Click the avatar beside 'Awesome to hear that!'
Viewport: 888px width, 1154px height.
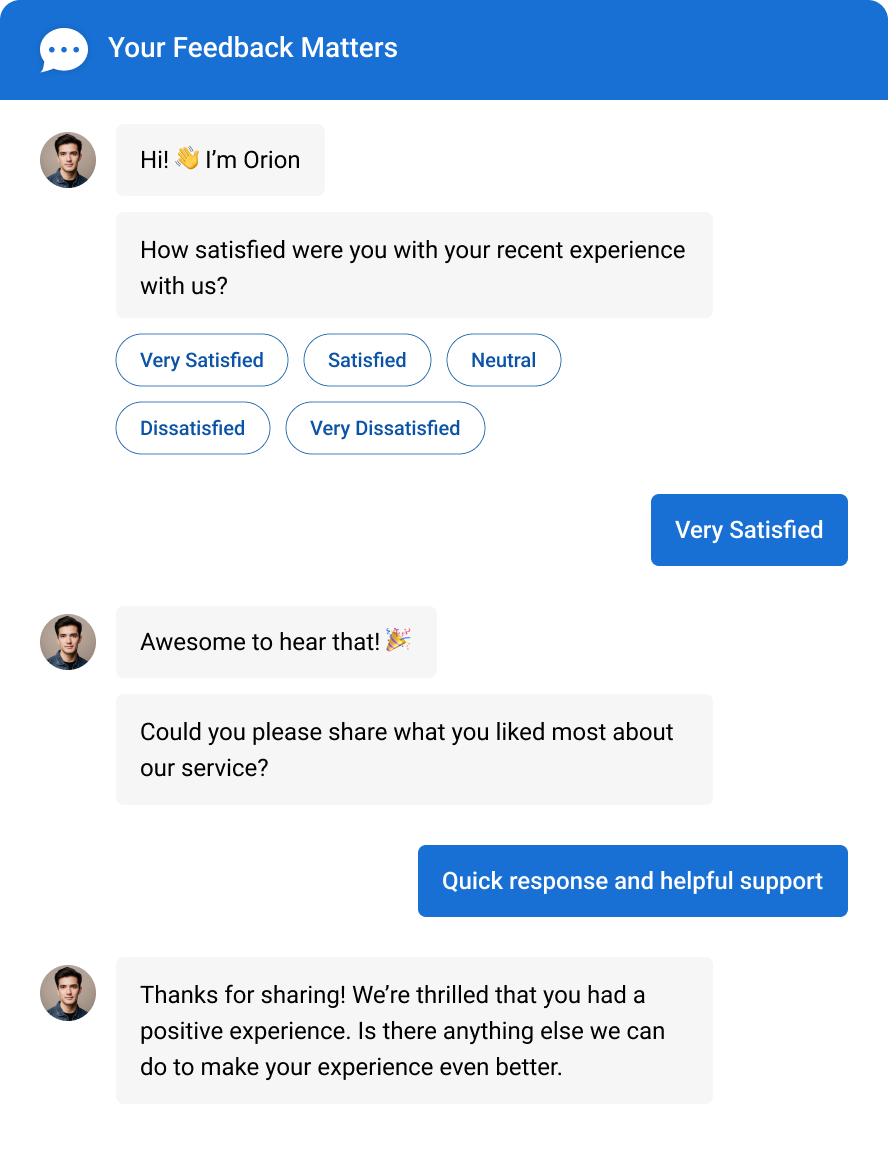pos(67,642)
